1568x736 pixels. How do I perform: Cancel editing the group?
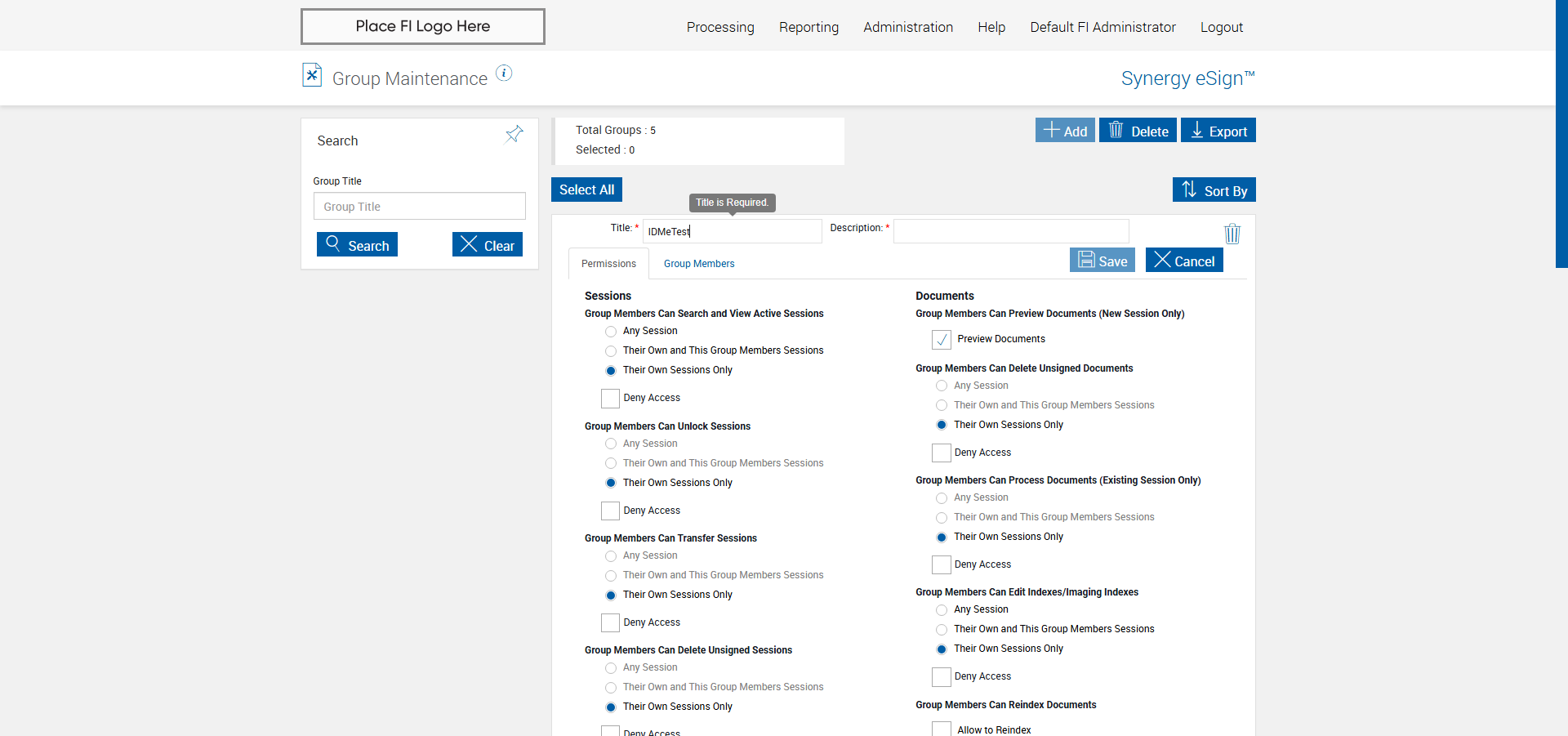(x=1183, y=261)
